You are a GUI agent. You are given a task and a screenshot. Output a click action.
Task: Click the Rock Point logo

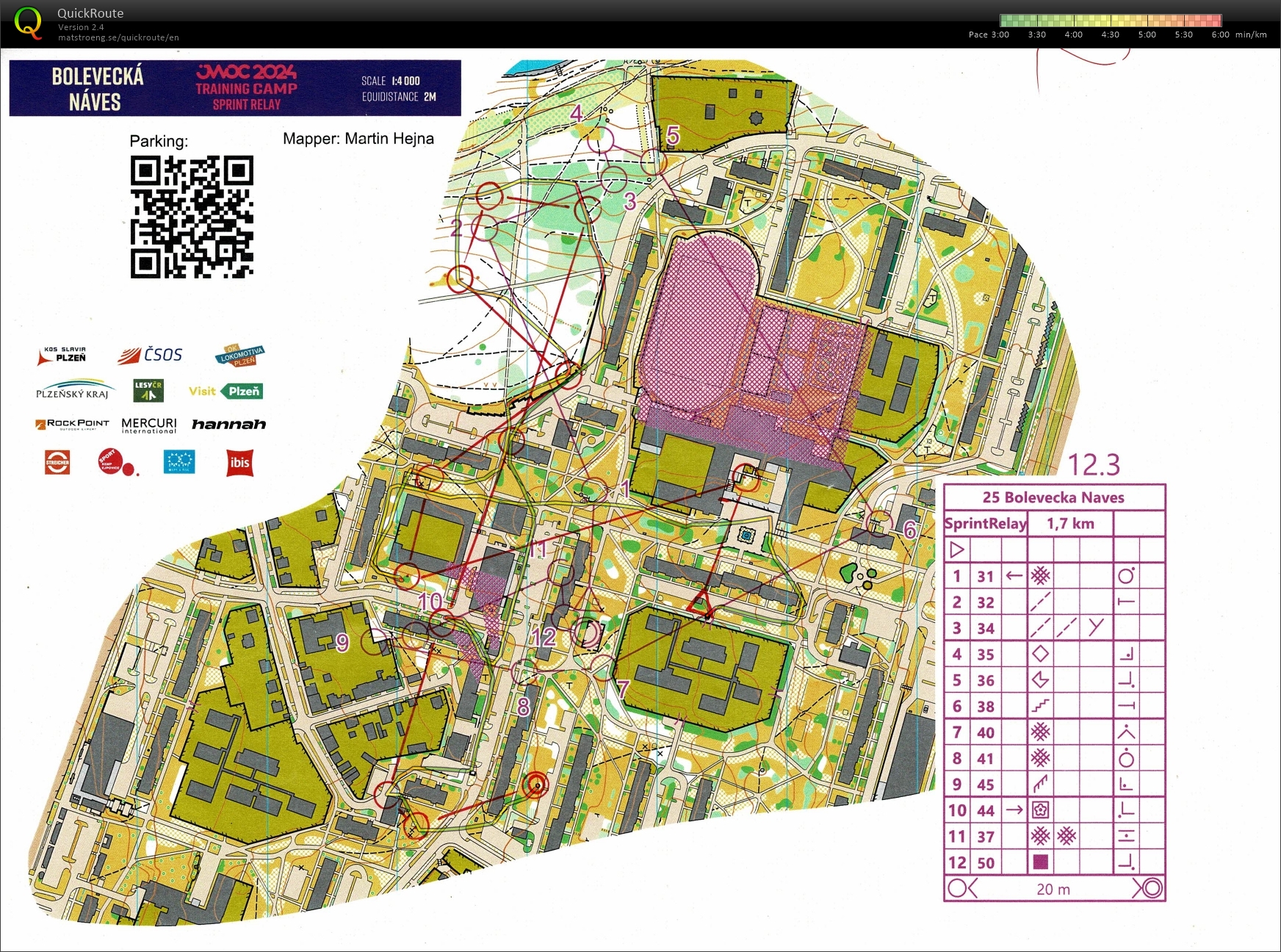pos(72,425)
